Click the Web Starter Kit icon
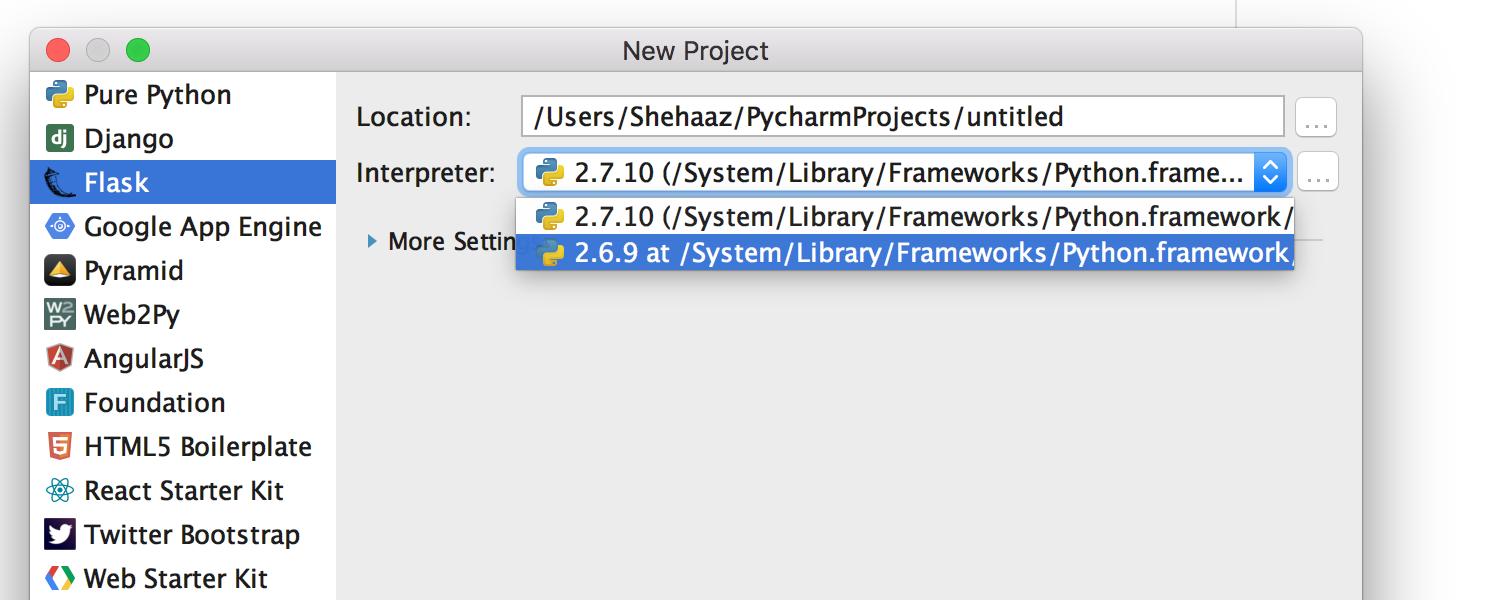Image resolution: width=1512 pixels, height=600 pixels. [60, 579]
